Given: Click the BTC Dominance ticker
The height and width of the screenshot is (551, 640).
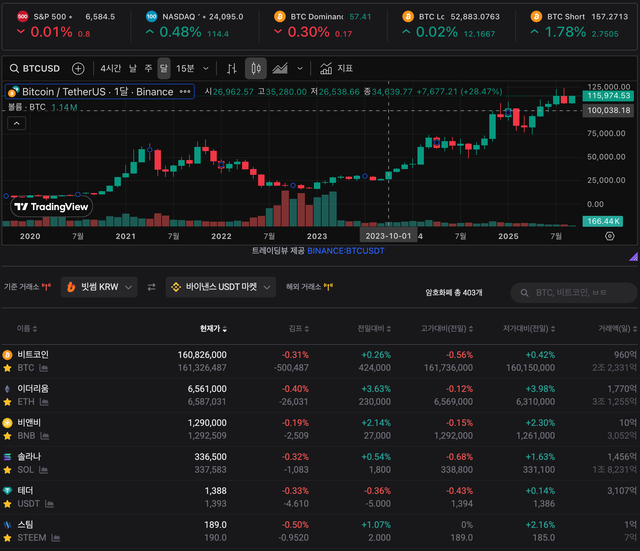Looking at the screenshot, I should coord(322,24).
